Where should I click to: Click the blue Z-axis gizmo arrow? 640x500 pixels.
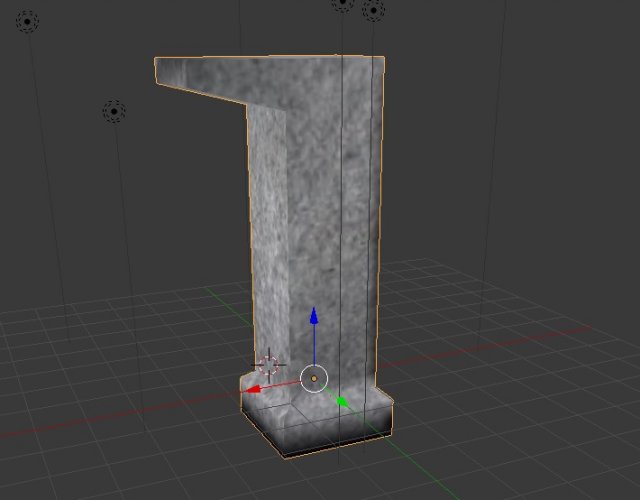(314, 318)
